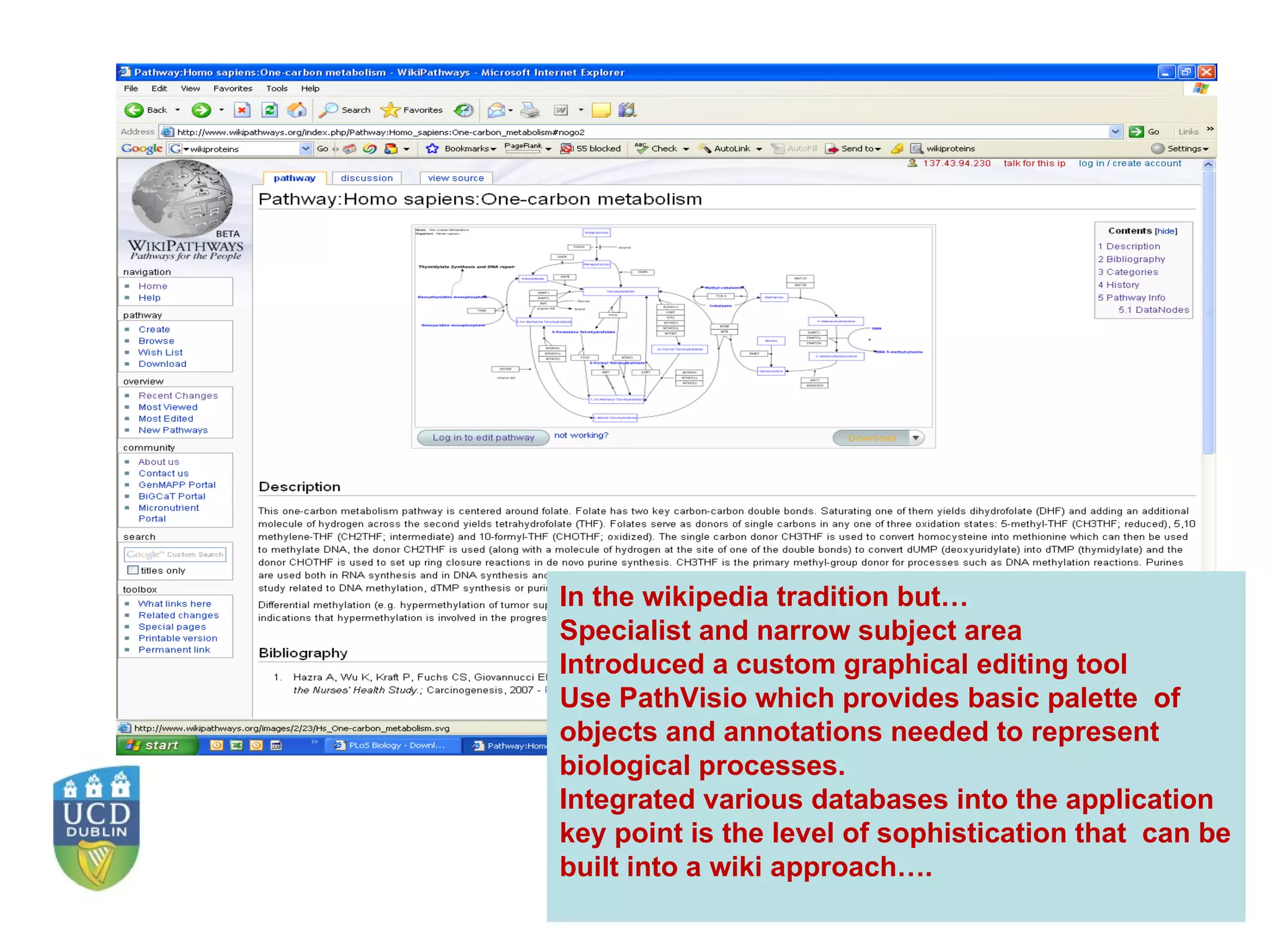Image resolution: width=1270 pixels, height=952 pixels.
Task: Switch to the discussion tab
Action: [366, 178]
